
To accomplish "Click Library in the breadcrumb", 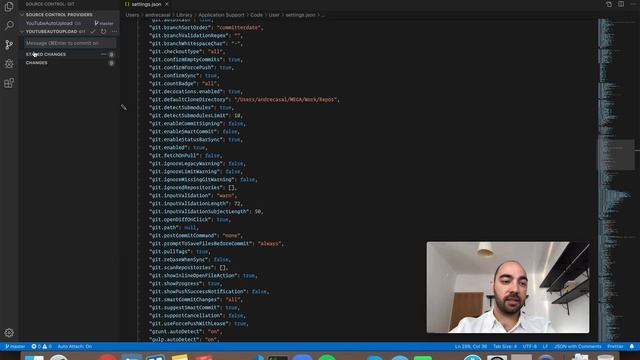I will coord(184,15).
